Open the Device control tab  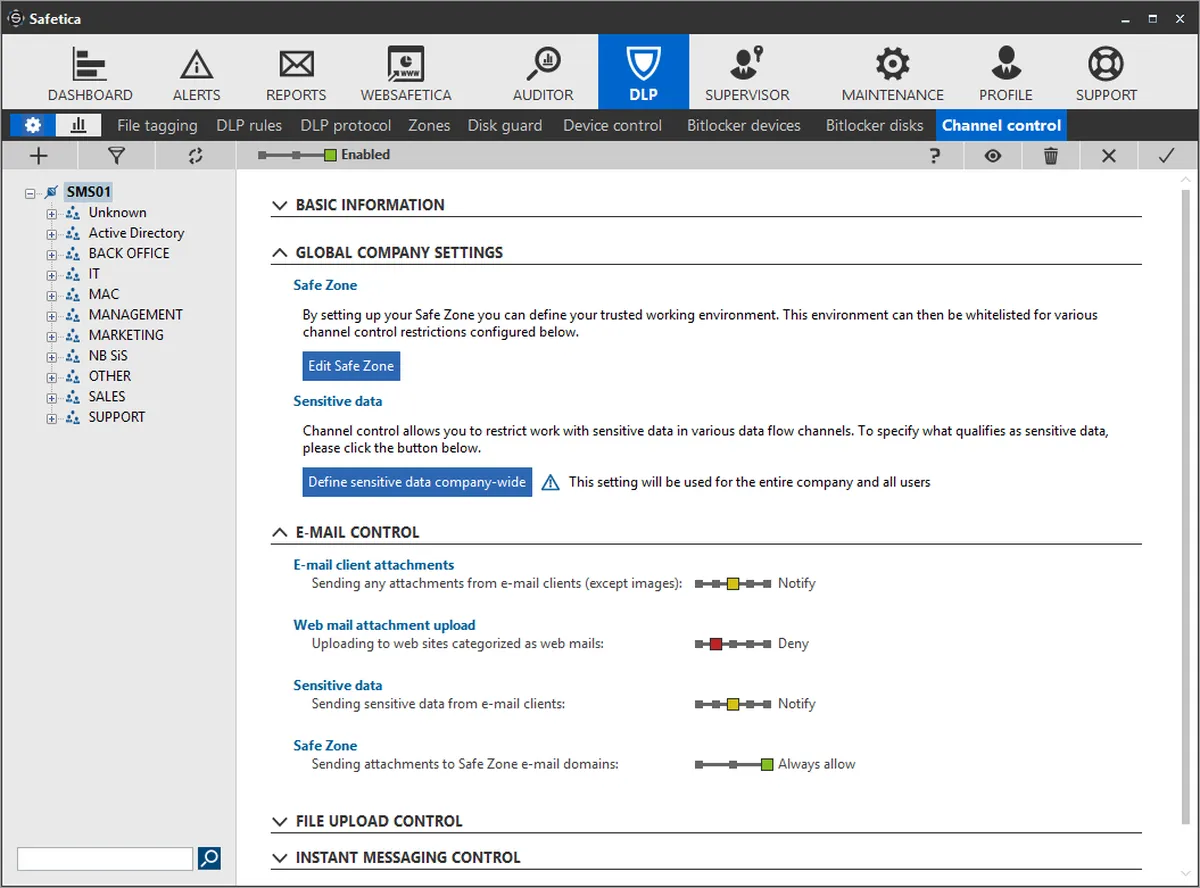tap(612, 125)
